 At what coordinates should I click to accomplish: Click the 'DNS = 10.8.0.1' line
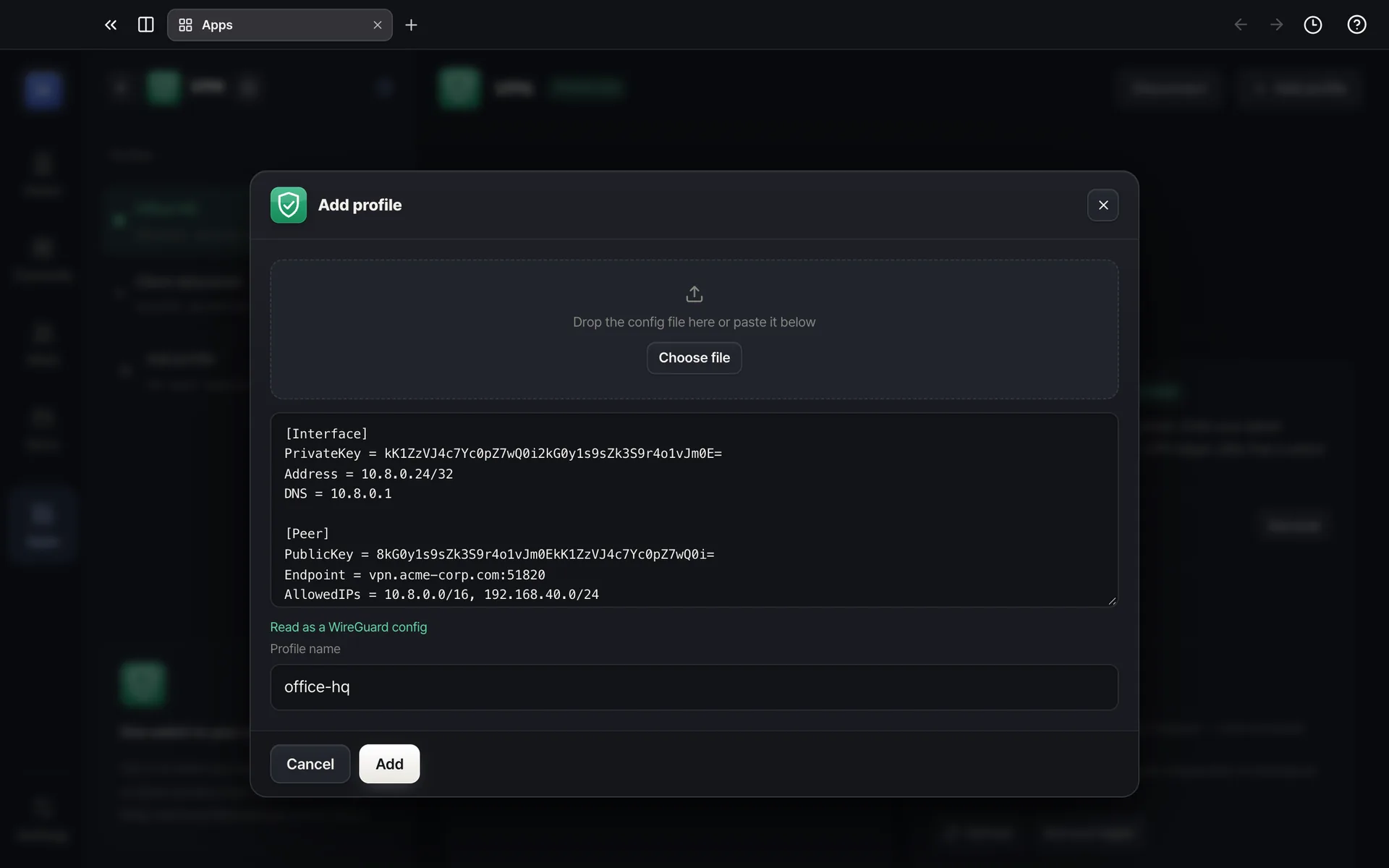click(x=338, y=493)
